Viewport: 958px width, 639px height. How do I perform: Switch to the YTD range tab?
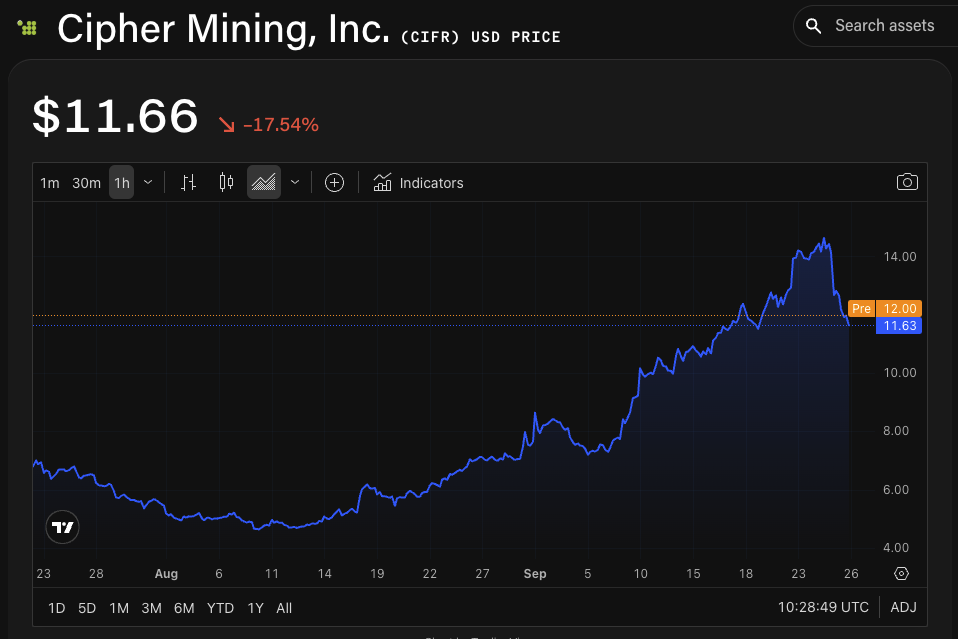(x=220, y=607)
